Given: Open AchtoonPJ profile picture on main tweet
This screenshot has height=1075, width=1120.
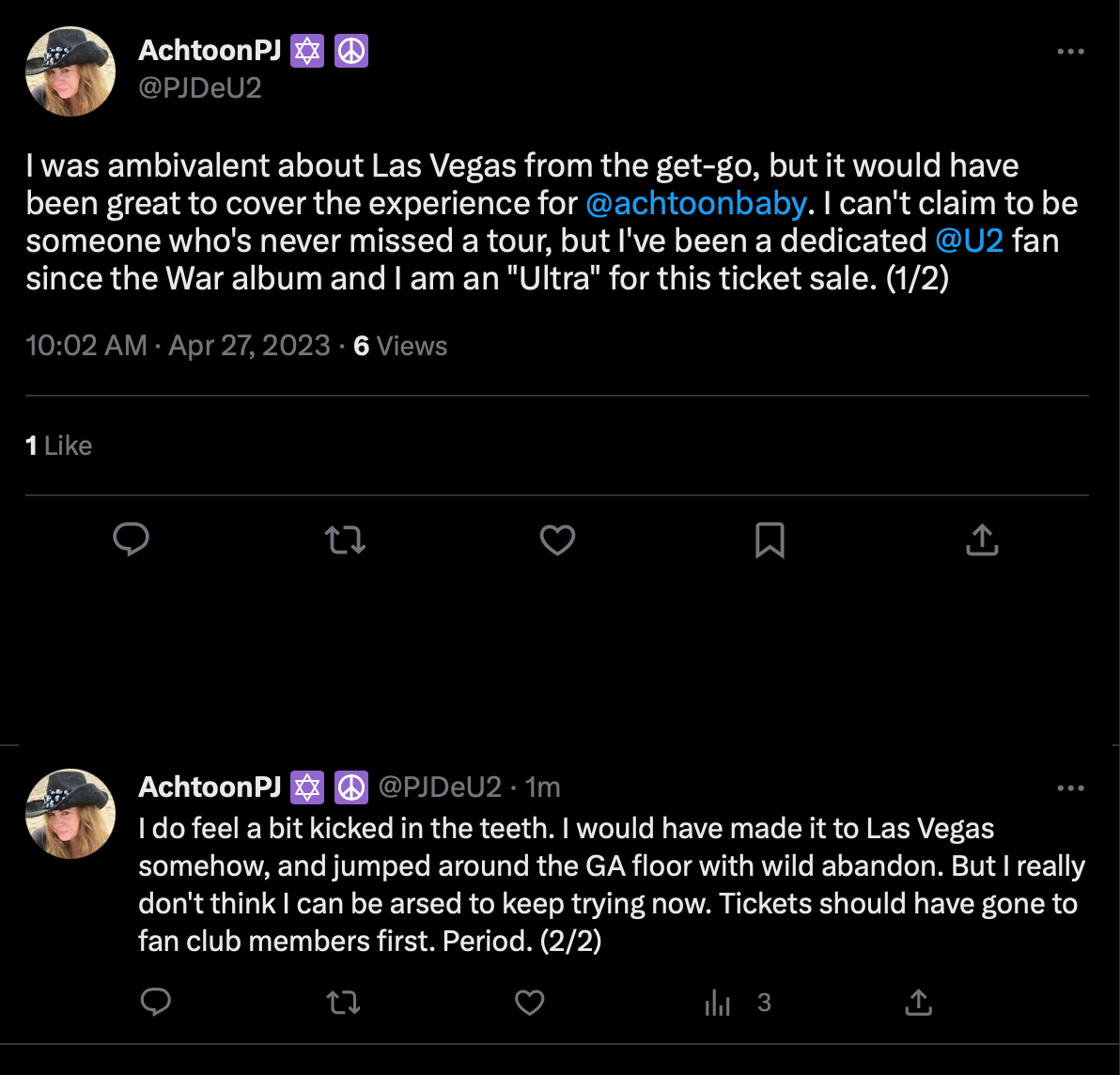Looking at the screenshot, I should click(x=70, y=71).
